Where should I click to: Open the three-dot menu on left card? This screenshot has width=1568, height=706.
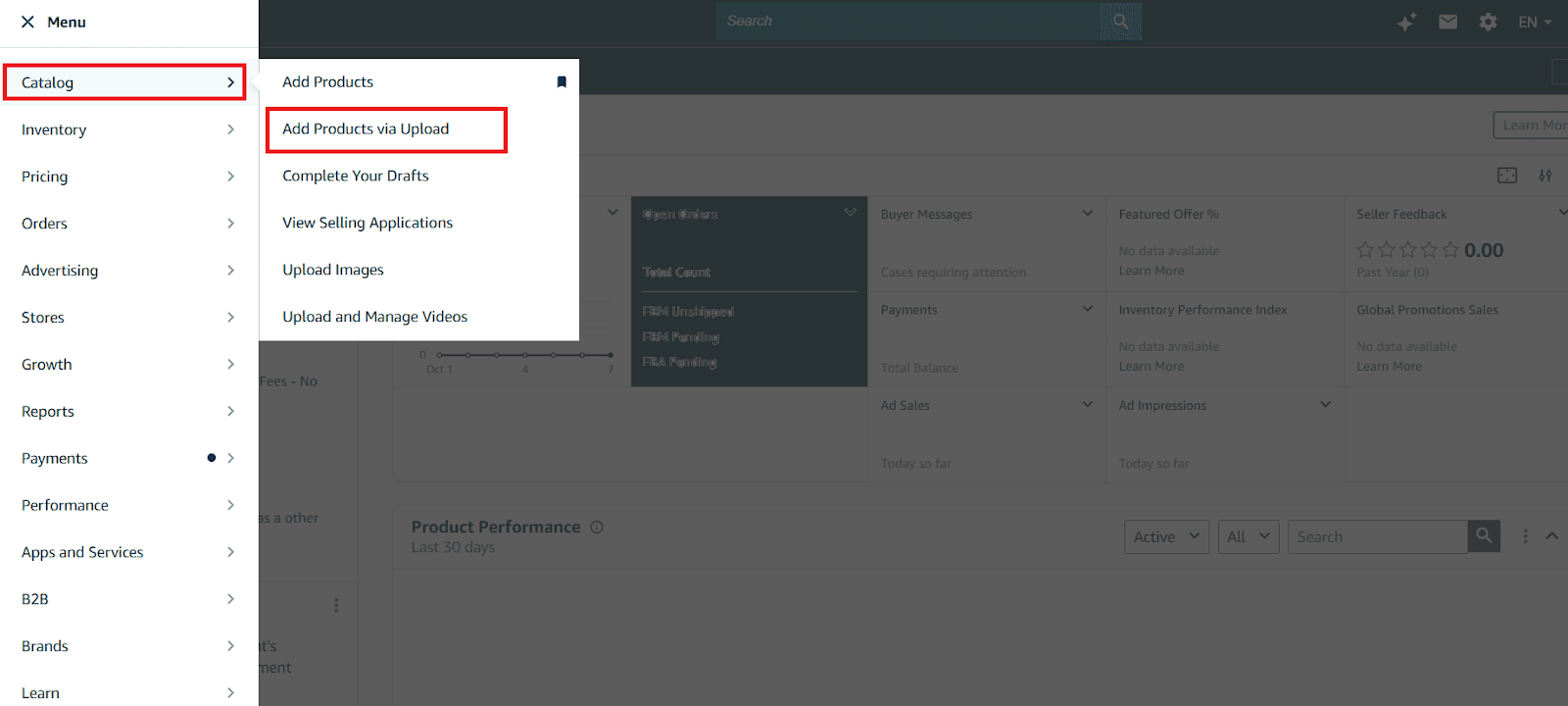(336, 605)
